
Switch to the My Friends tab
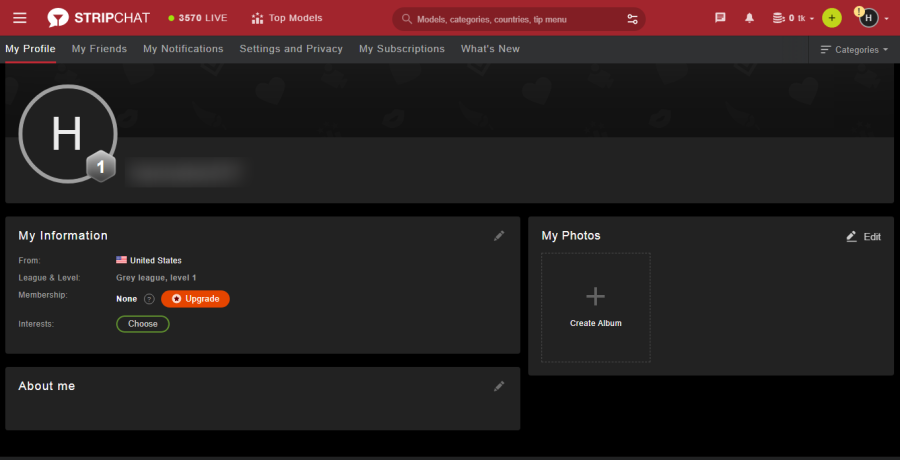99,49
